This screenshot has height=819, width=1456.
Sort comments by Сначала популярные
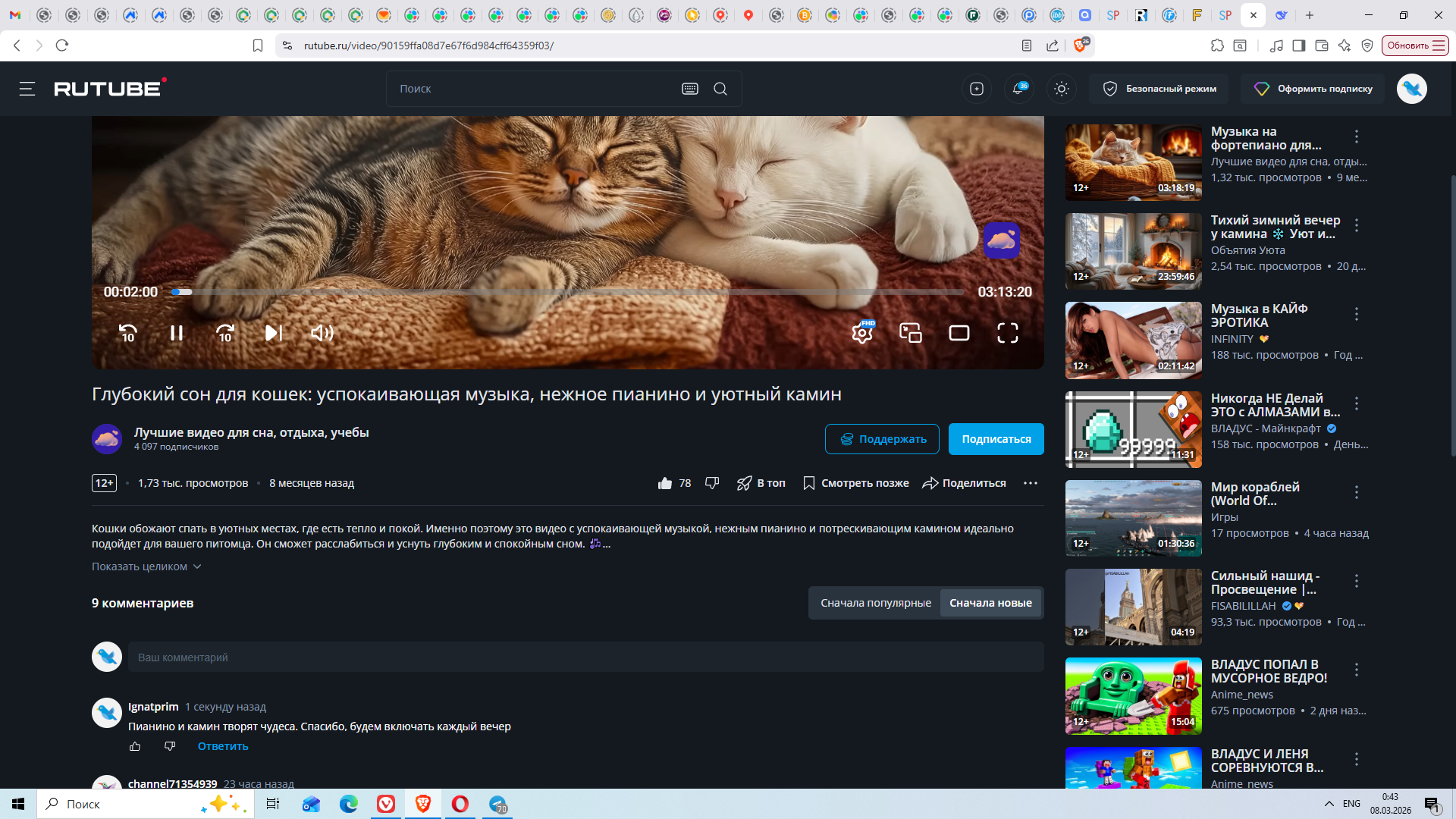pyautogui.click(x=875, y=603)
